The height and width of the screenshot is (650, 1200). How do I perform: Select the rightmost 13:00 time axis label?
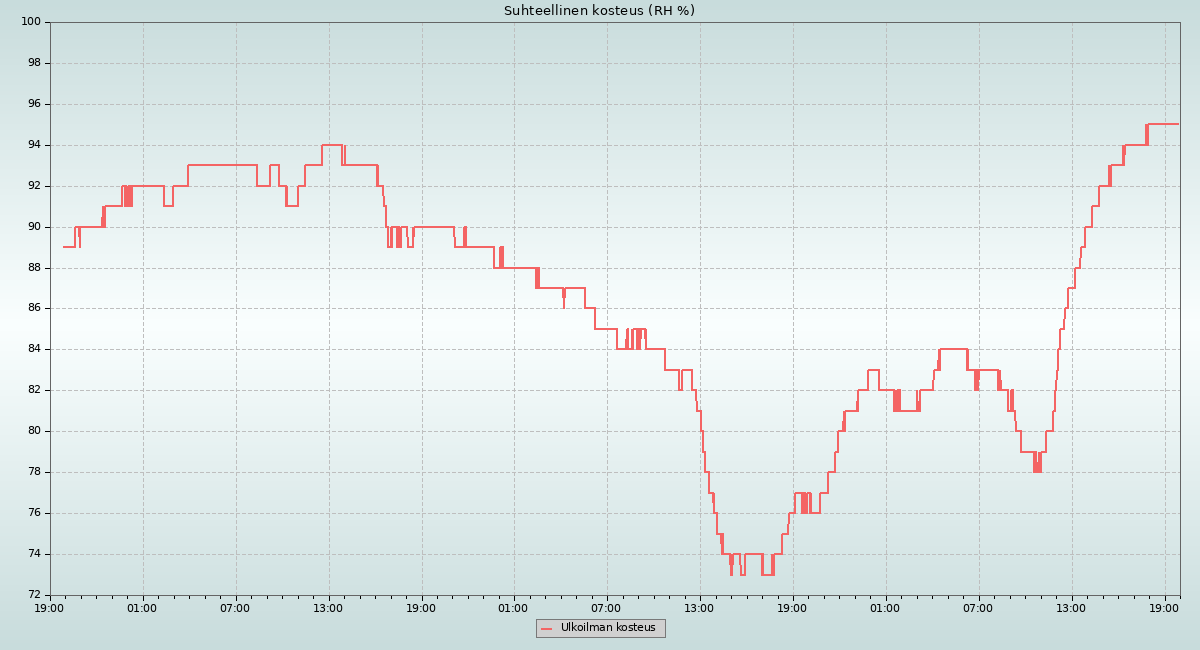coord(1071,607)
